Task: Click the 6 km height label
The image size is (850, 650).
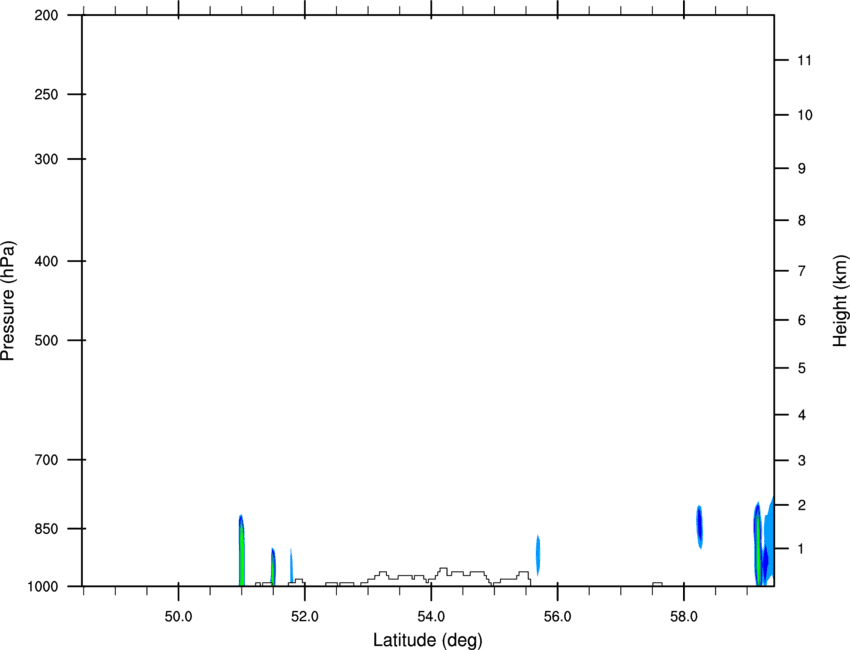Action: tap(802, 320)
